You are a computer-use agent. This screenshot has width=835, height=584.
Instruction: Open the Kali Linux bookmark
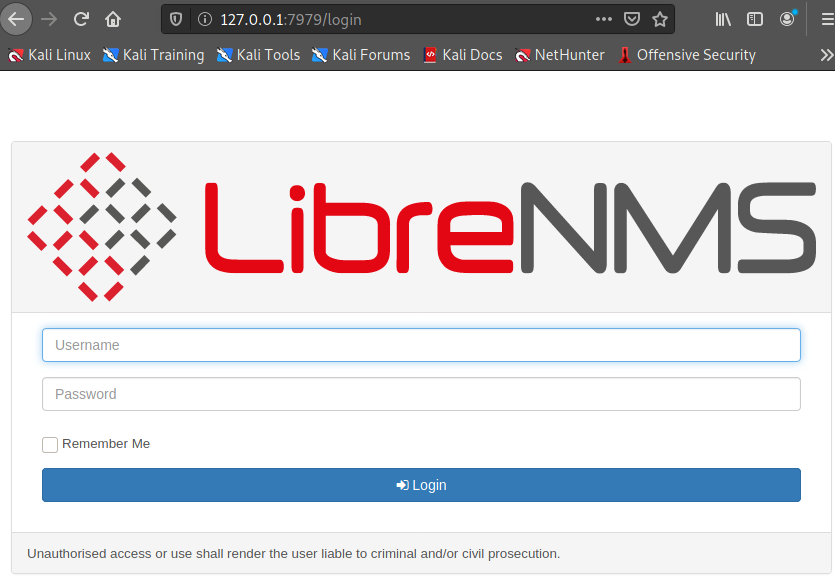[x=50, y=55]
